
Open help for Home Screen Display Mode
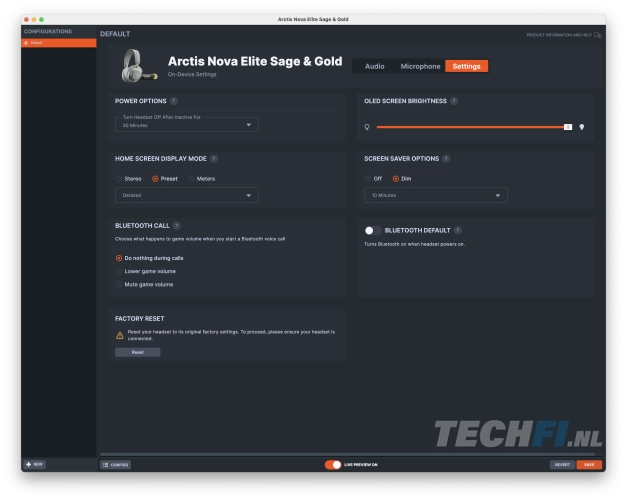tap(214, 159)
